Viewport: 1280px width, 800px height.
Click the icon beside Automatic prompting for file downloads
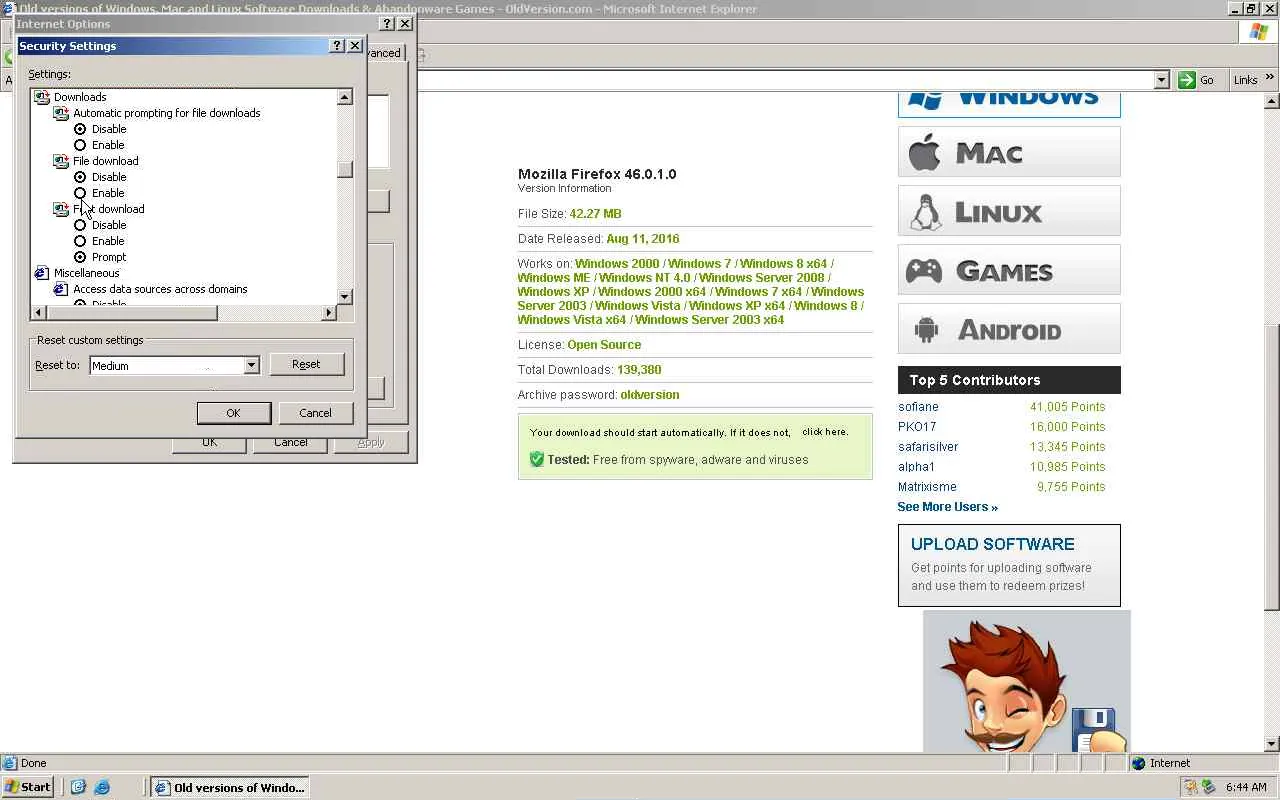pyautogui.click(x=61, y=113)
